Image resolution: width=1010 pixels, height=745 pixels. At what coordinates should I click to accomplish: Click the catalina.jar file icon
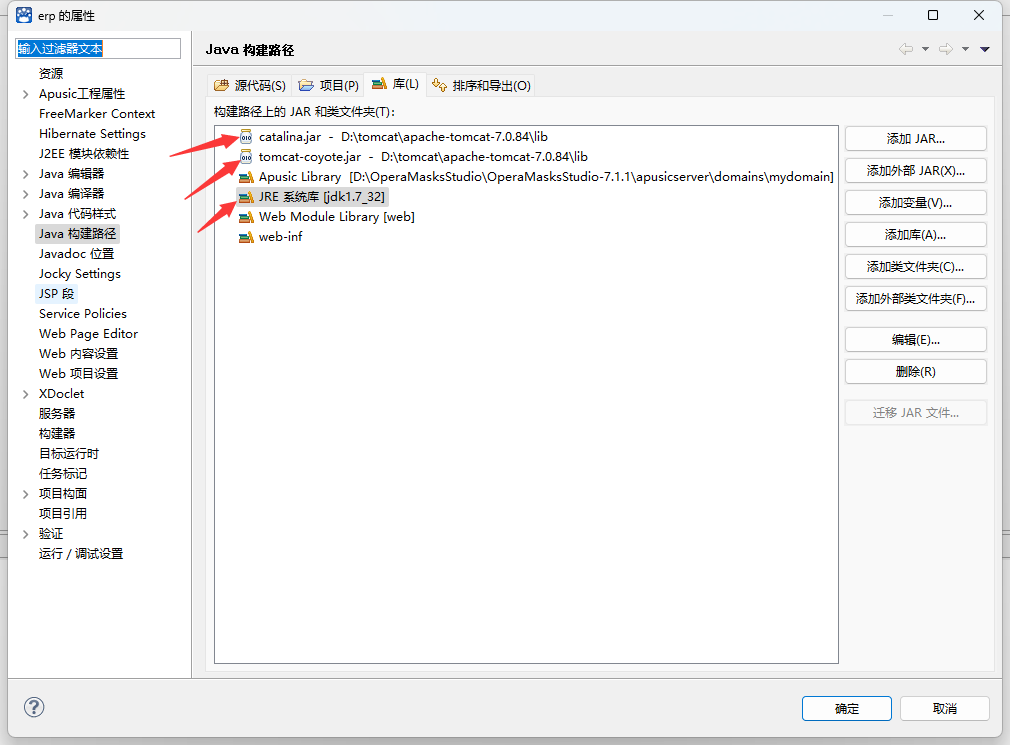(x=246, y=137)
